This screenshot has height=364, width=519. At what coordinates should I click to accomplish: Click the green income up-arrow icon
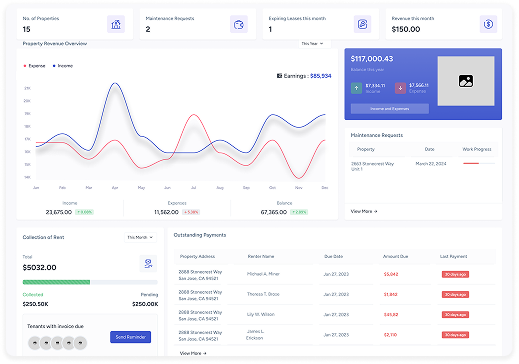click(356, 88)
